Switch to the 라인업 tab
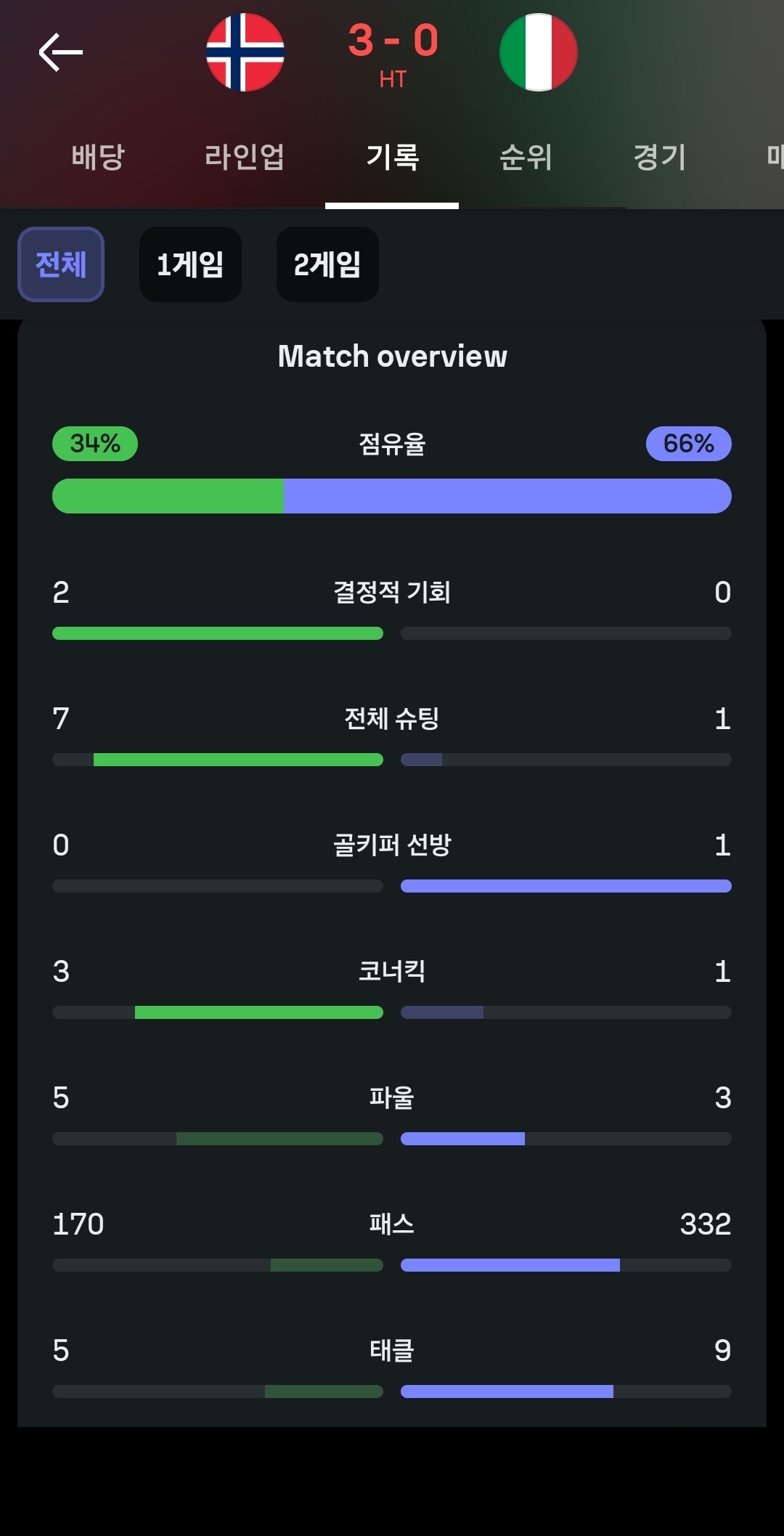 click(245, 157)
